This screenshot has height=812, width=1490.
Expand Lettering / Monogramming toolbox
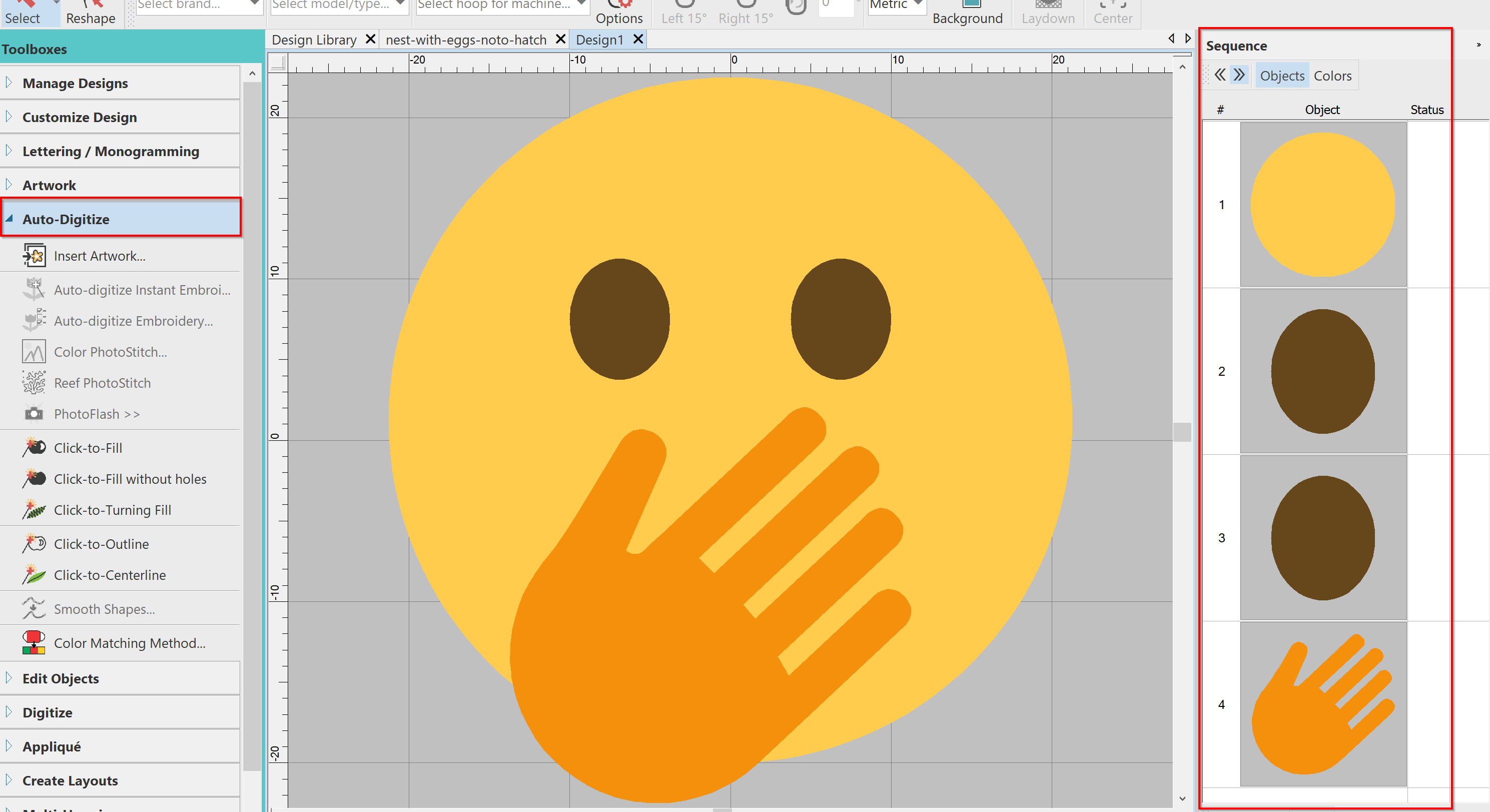120,152
